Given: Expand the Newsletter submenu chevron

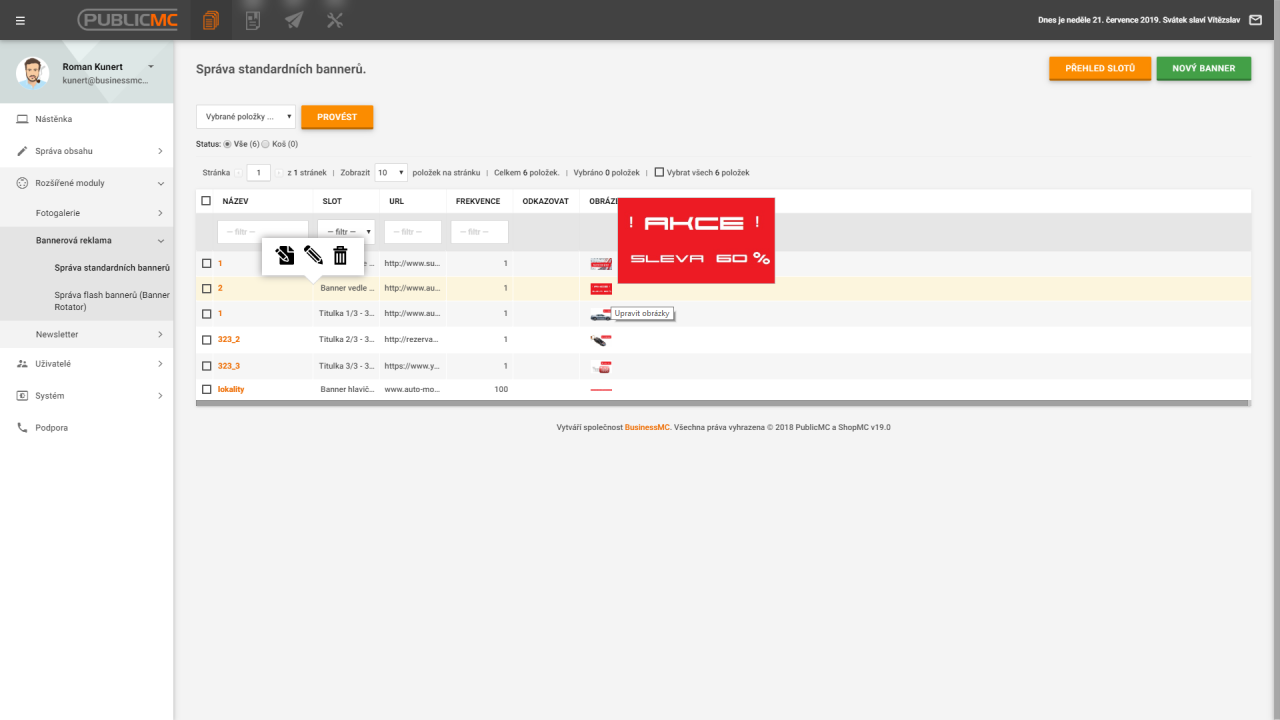Looking at the screenshot, I should pyautogui.click(x=160, y=334).
